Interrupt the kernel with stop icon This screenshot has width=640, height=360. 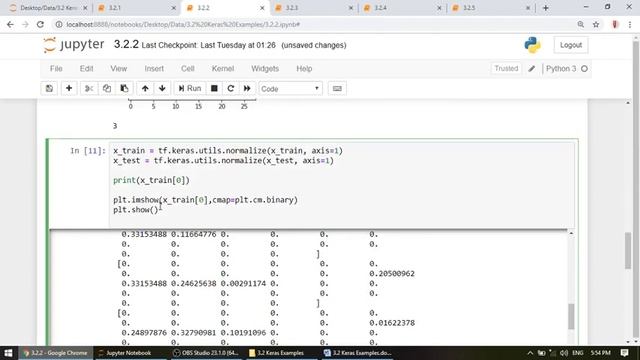214,89
